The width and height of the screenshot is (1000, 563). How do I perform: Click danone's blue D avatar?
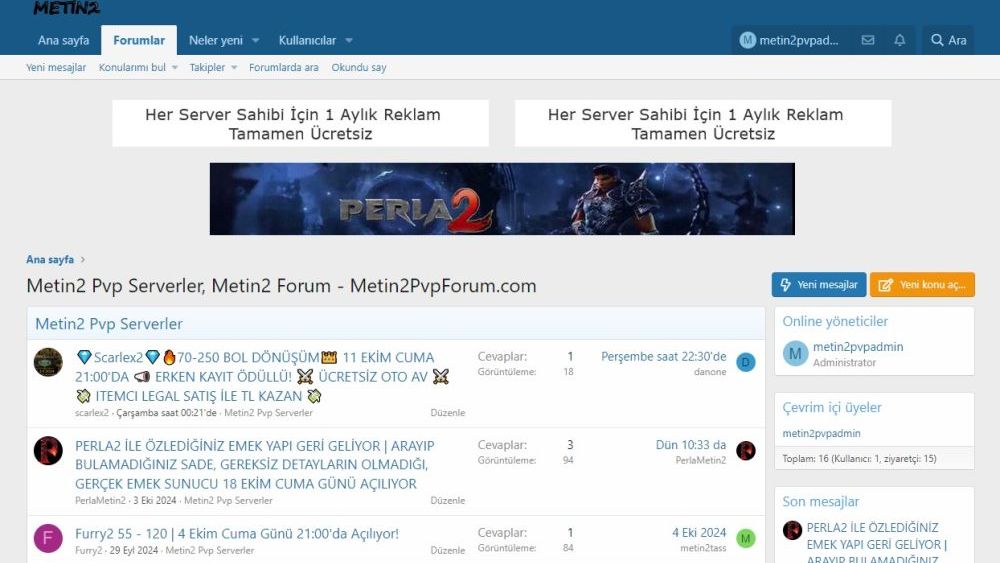pos(746,362)
